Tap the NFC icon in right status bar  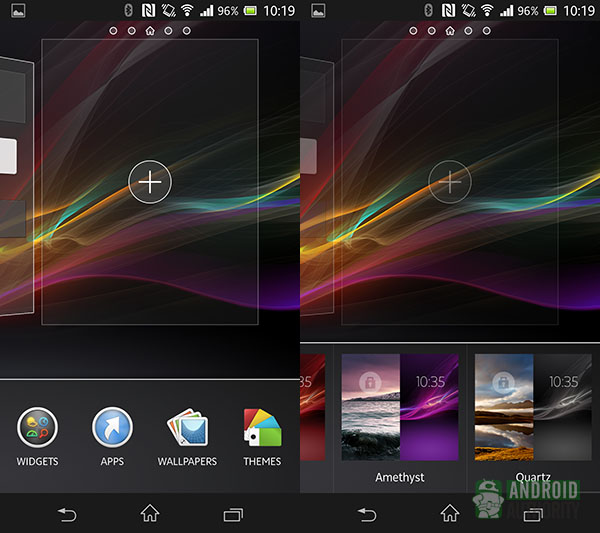(448, 10)
